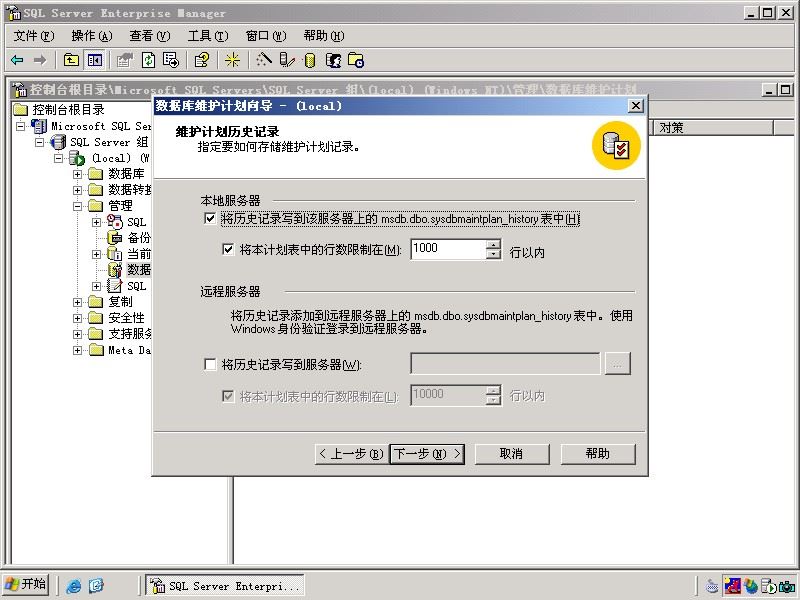Screen dimensions: 800x600
Task: Toggle the show/hide console tree icon
Action: 95,60
